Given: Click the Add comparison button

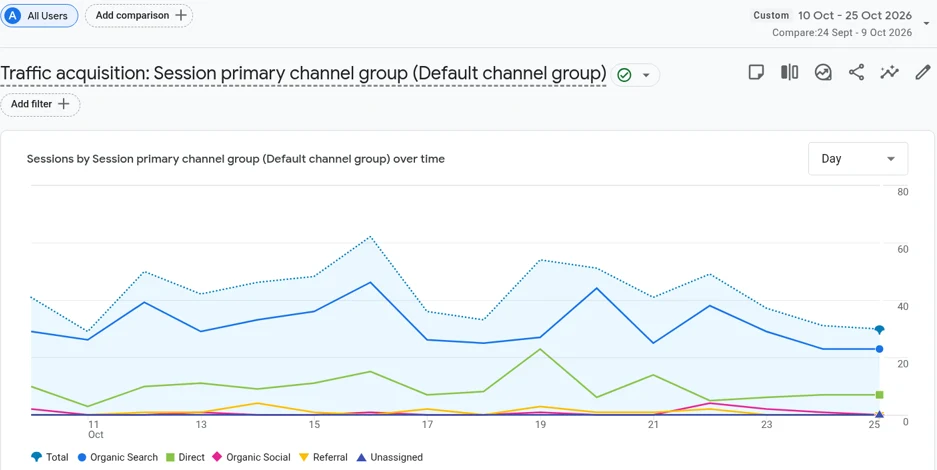Looking at the screenshot, I should (x=139, y=16).
